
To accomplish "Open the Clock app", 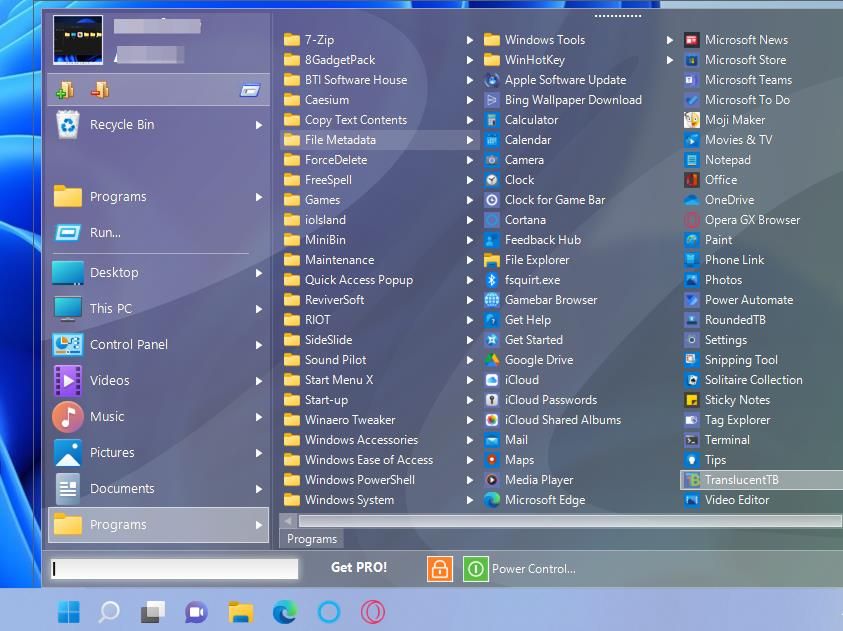I will 509,180.
